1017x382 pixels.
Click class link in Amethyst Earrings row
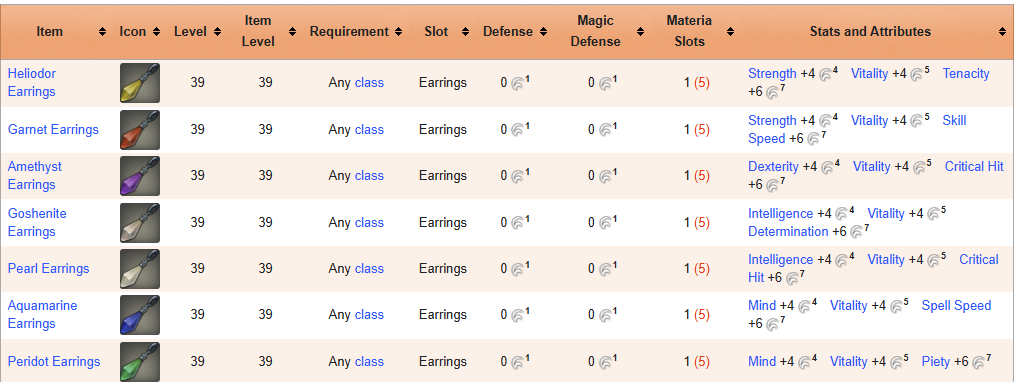(369, 176)
